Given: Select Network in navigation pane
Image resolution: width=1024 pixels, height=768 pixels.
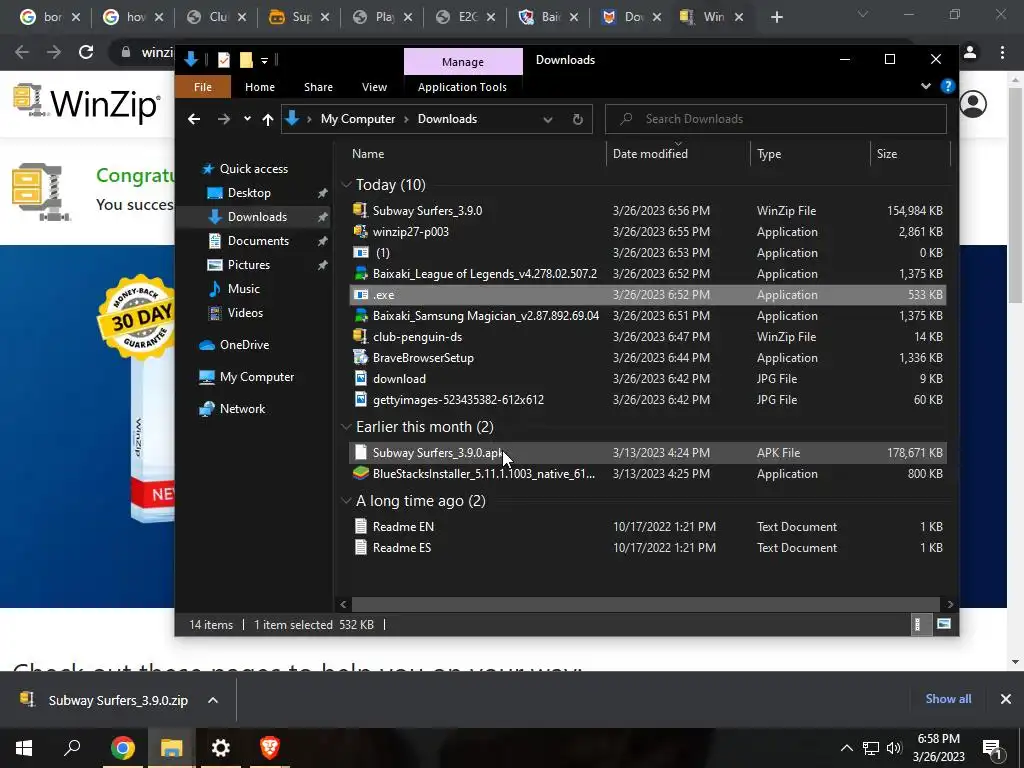Looking at the screenshot, I should [x=242, y=409].
